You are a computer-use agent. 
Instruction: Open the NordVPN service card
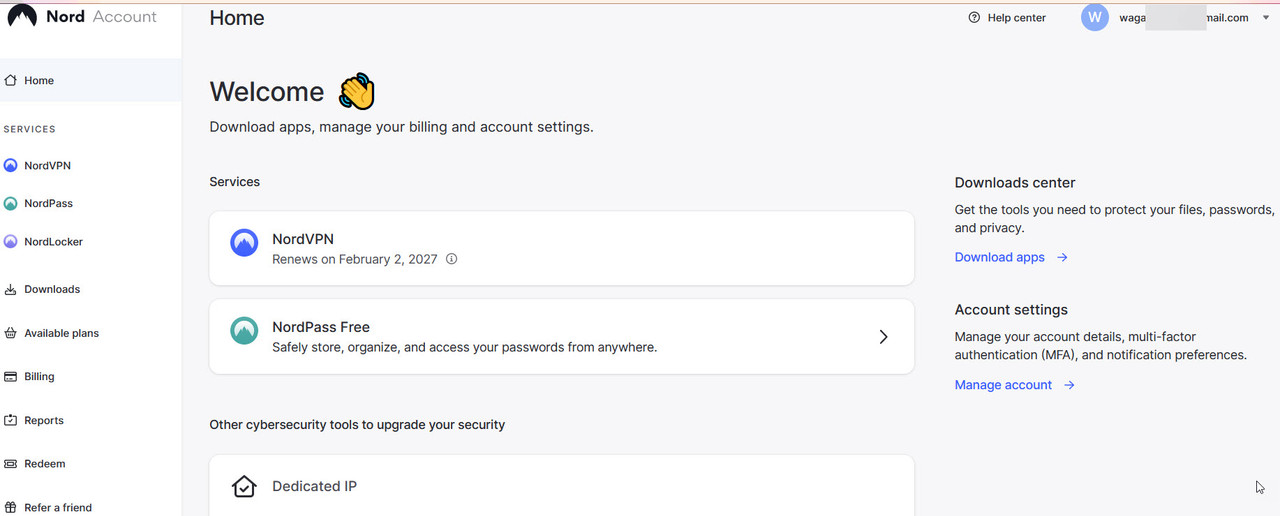coord(562,248)
